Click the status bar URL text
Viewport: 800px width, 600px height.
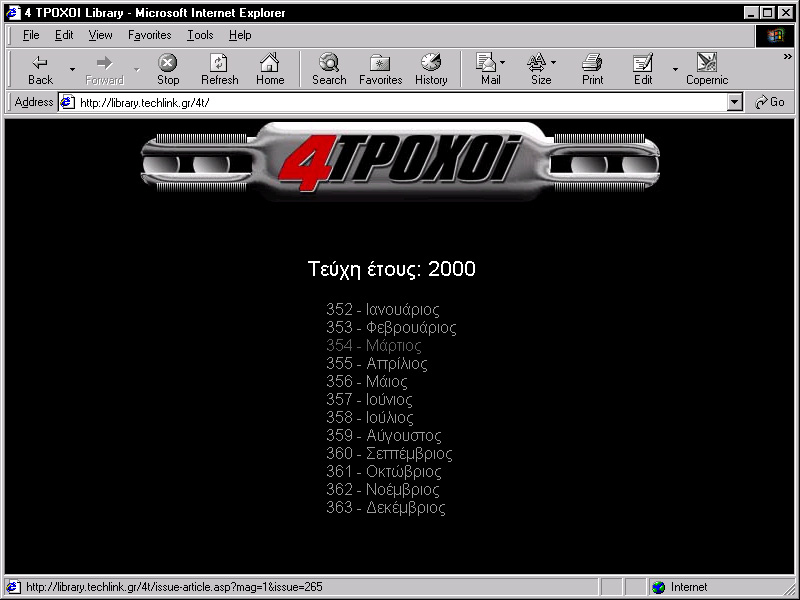(x=174, y=587)
